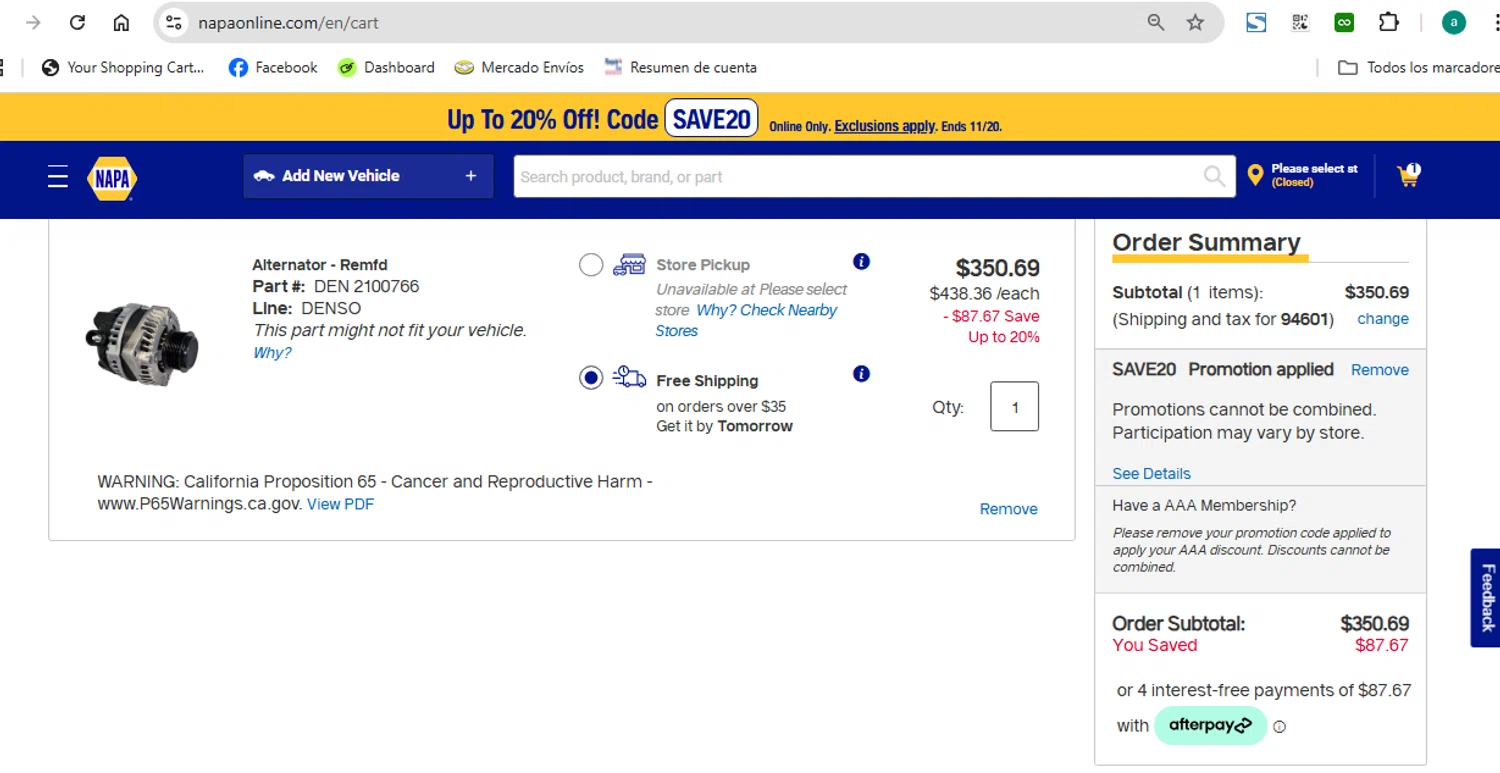Image resolution: width=1500 pixels, height=773 pixels.
Task: Open the QR code extension icon
Action: [1300, 22]
